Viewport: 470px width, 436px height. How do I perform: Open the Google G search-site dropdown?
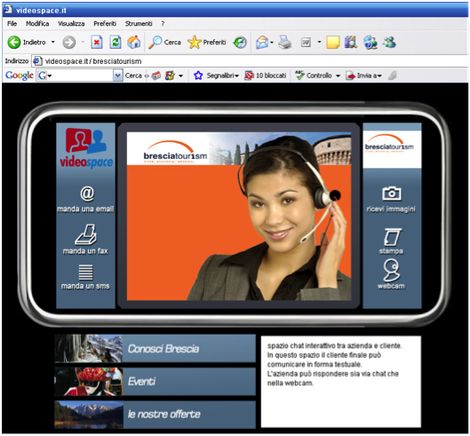[50, 76]
